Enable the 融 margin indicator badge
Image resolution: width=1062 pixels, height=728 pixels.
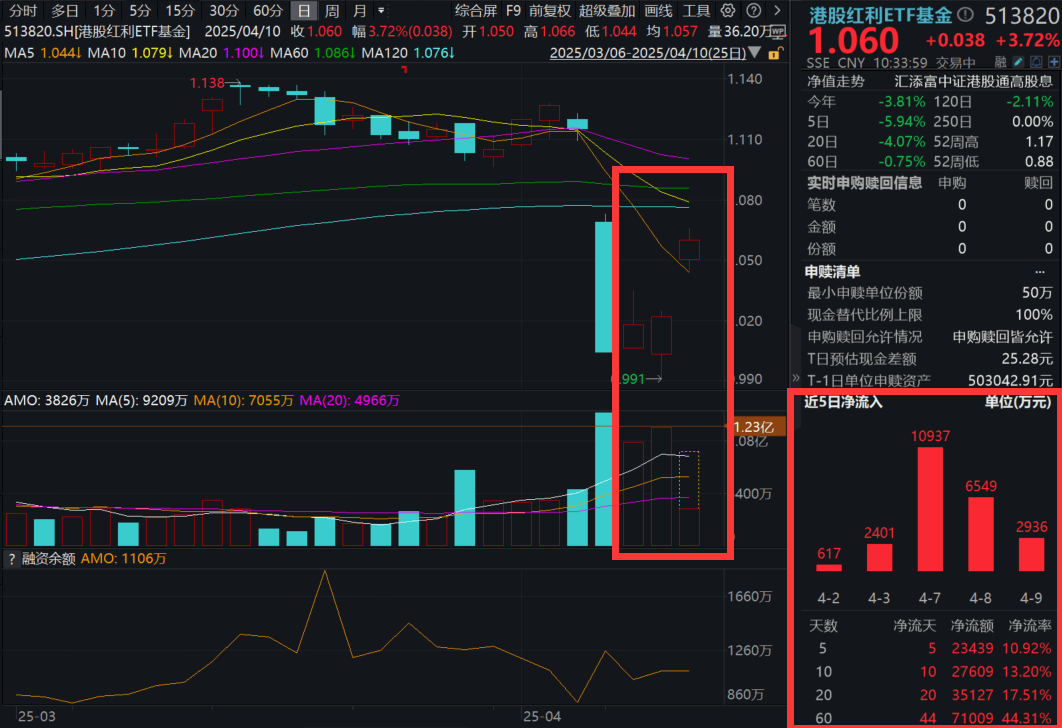click(x=1002, y=60)
